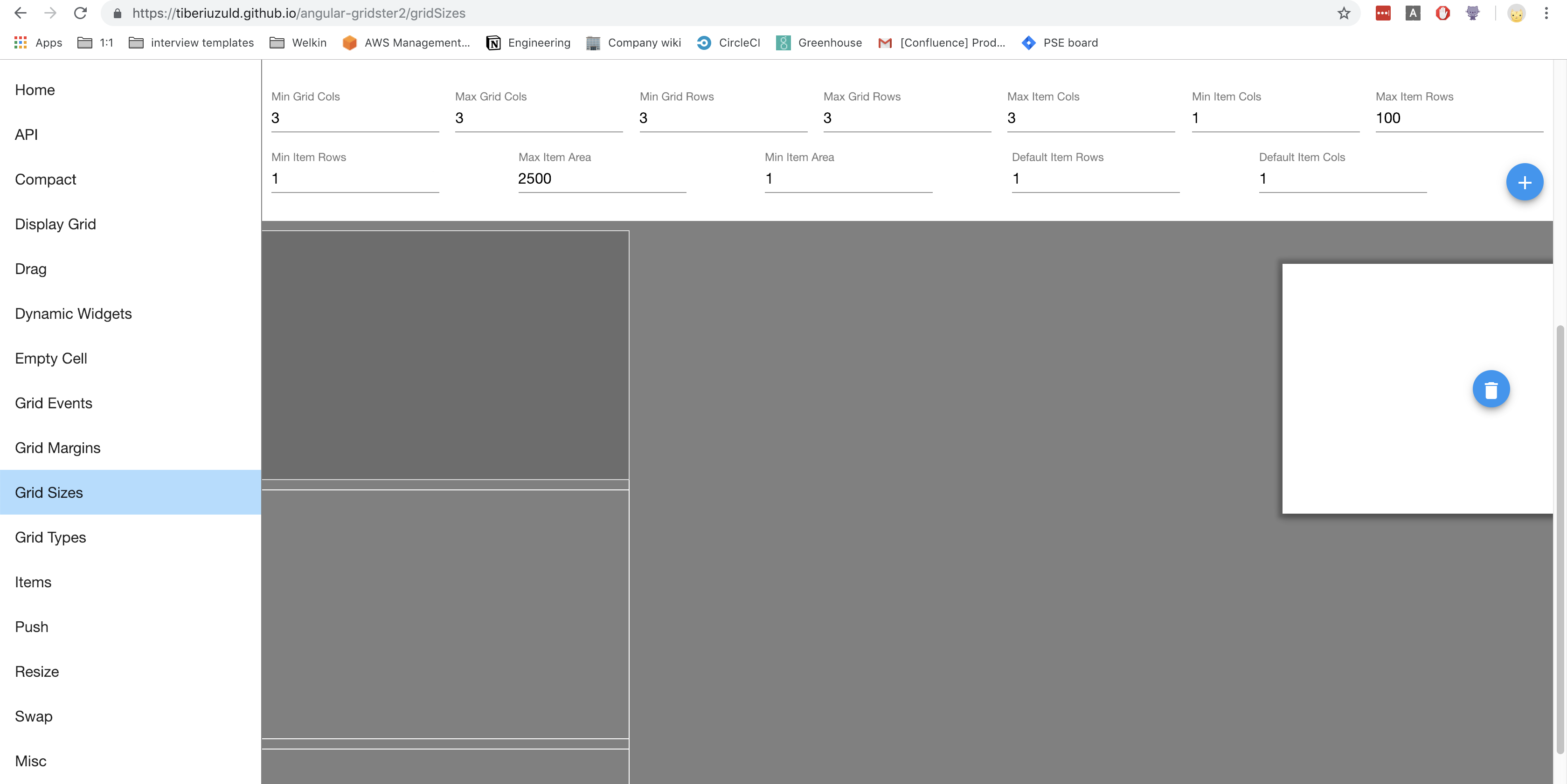Add a new widget using the blue plus button
Screen dimensions: 1567x784
click(x=1525, y=182)
